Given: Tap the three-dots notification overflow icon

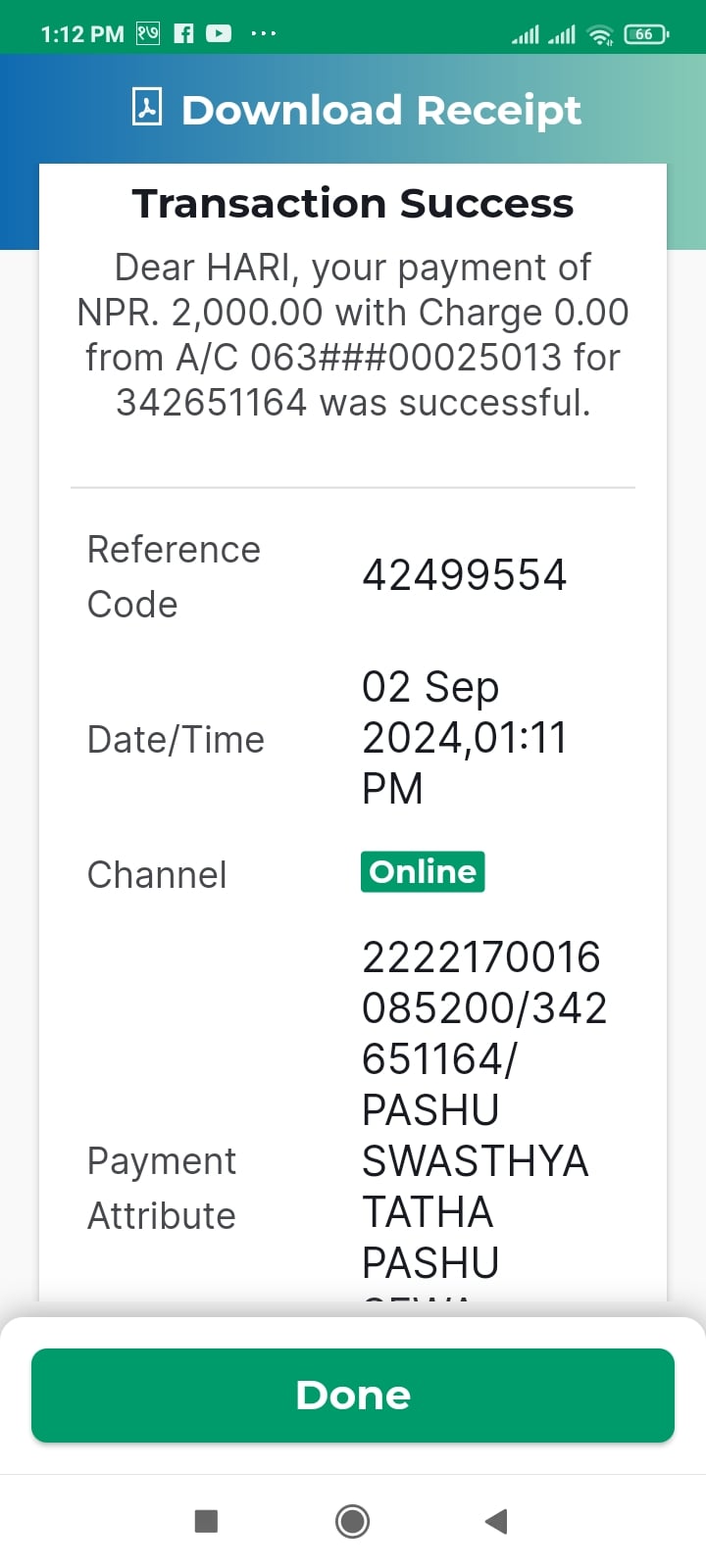Looking at the screenshot, I should click(x=263, y=34).
